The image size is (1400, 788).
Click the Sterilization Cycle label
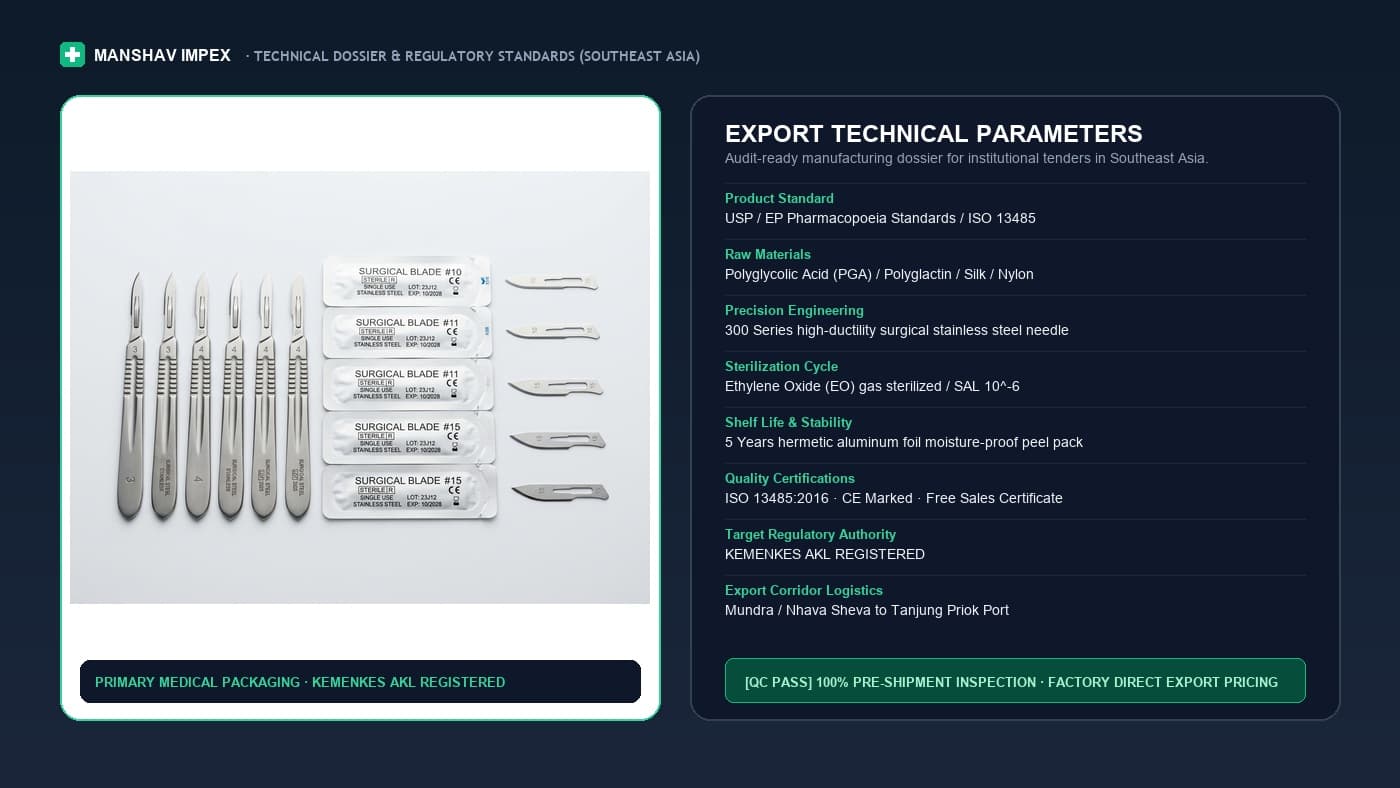(781, 366)
